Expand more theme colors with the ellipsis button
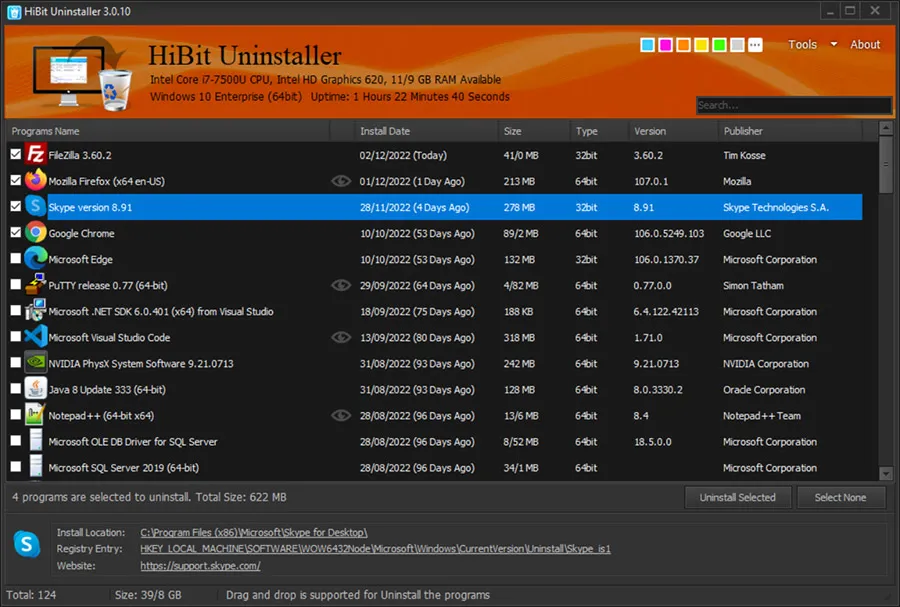 755,44
